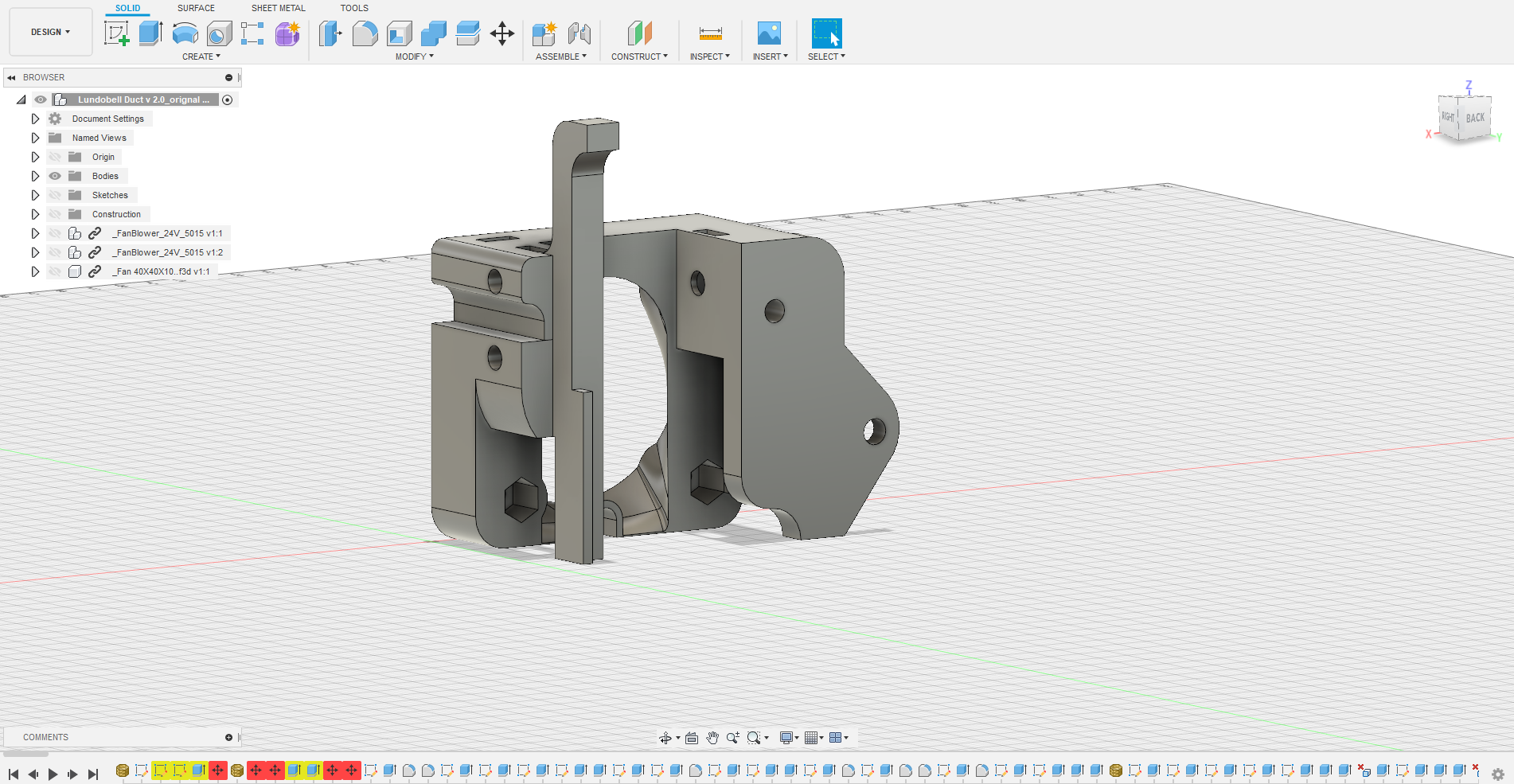Click the BACK face of view cube
The width and height of the screenshot is (1514, 784).
coord(1475,118)
